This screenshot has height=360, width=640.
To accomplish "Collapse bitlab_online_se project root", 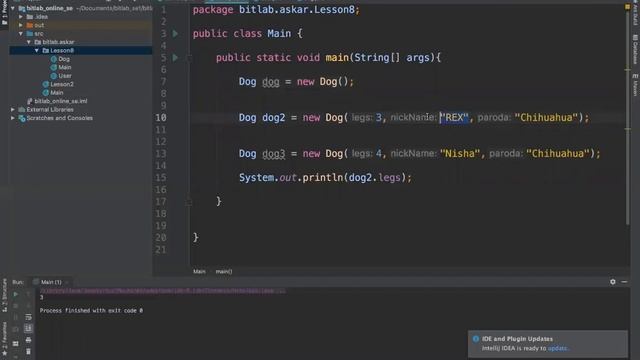I will click(x=13, y=8).
